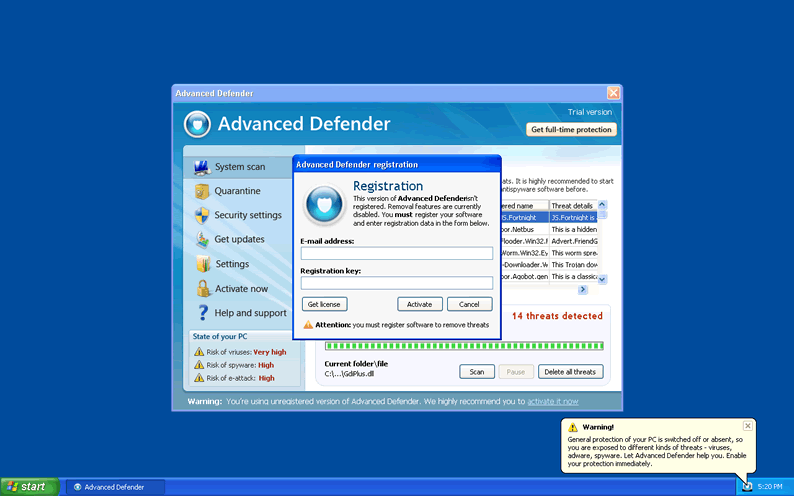
Task: Click in the E-mail address field
Action: pyautogui.click(x=396, y=254)
